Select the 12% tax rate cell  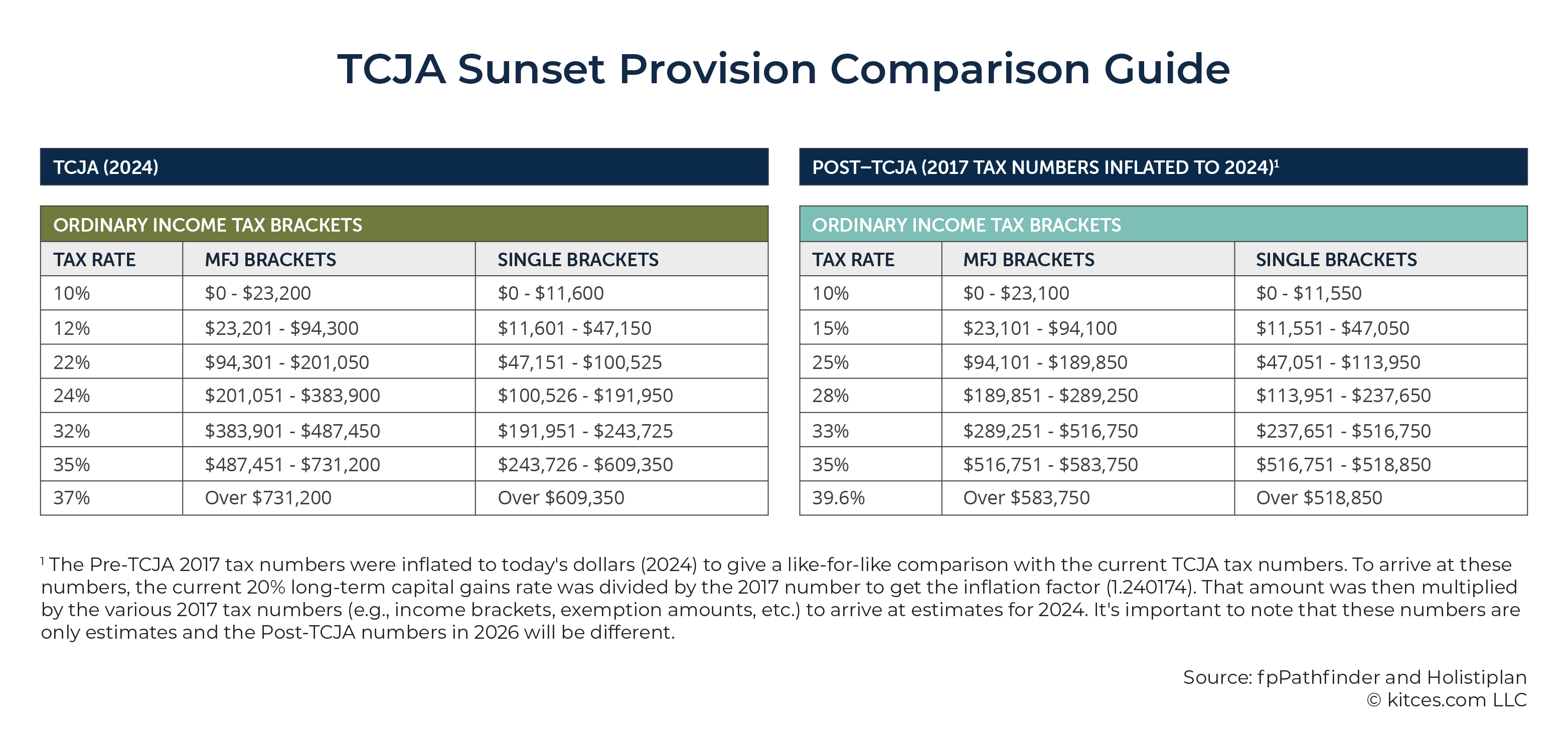pyautogui.click(x=111, y=328)
